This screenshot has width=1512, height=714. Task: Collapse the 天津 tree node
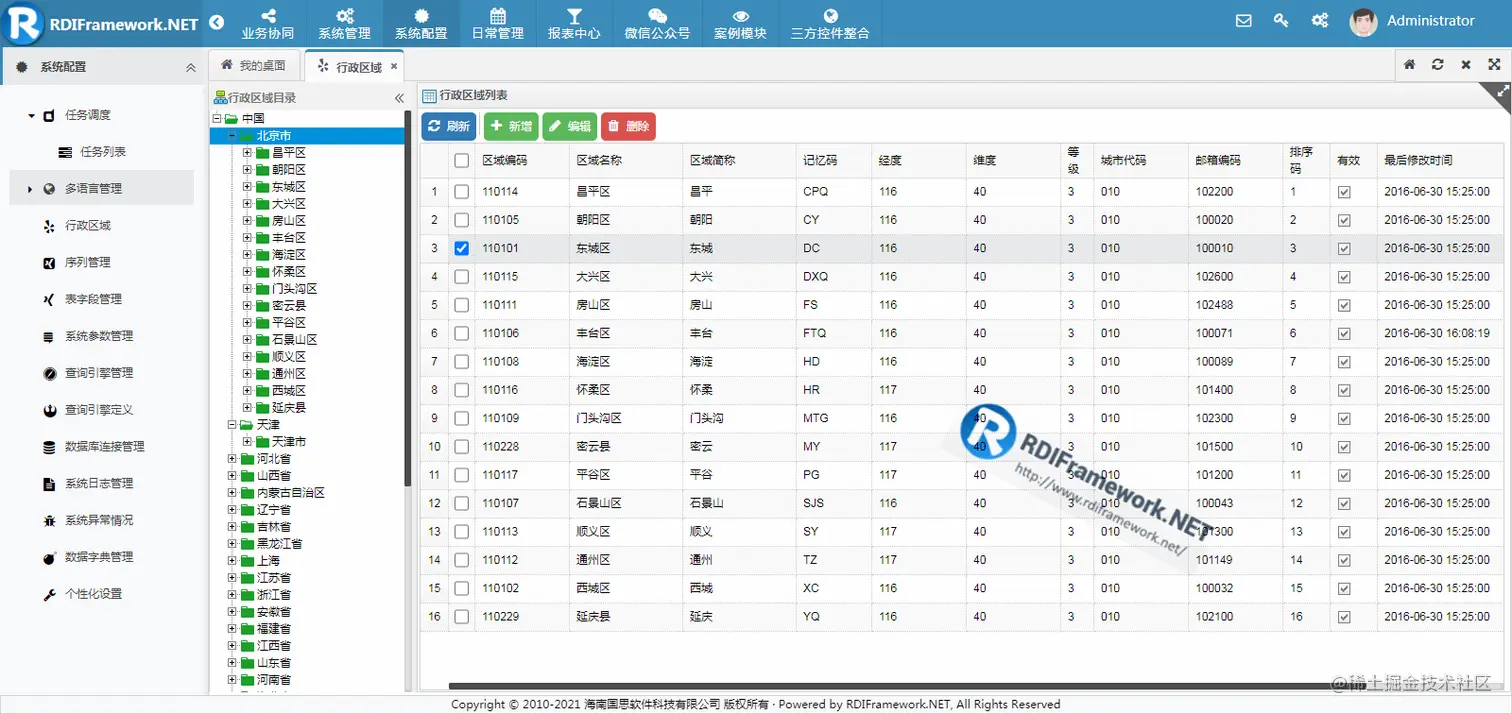[x=232, y=425]
